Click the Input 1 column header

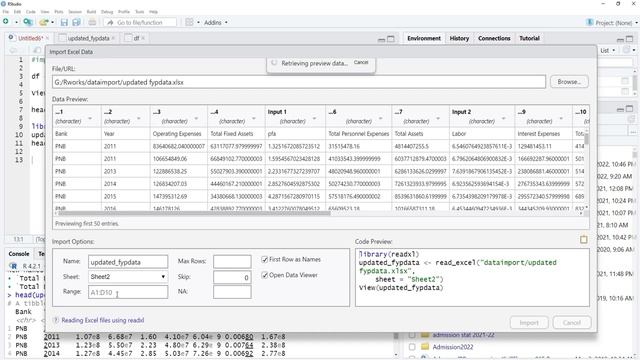click(x=295, y=116)
